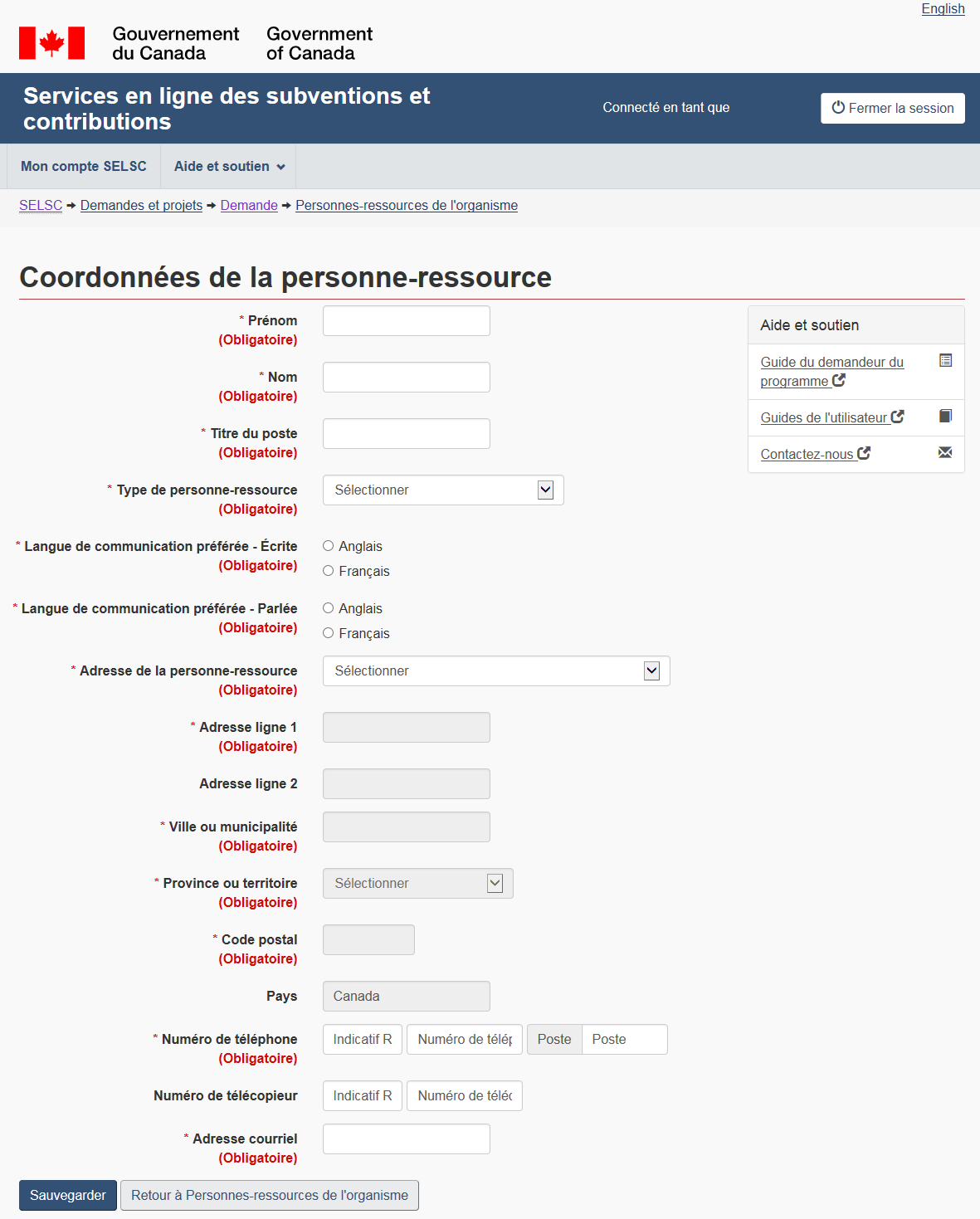The width and height of the screenshot is (980, 1219).
Task: Open Mon compte SELSC menu item
Action: click(x=84, y=167)
